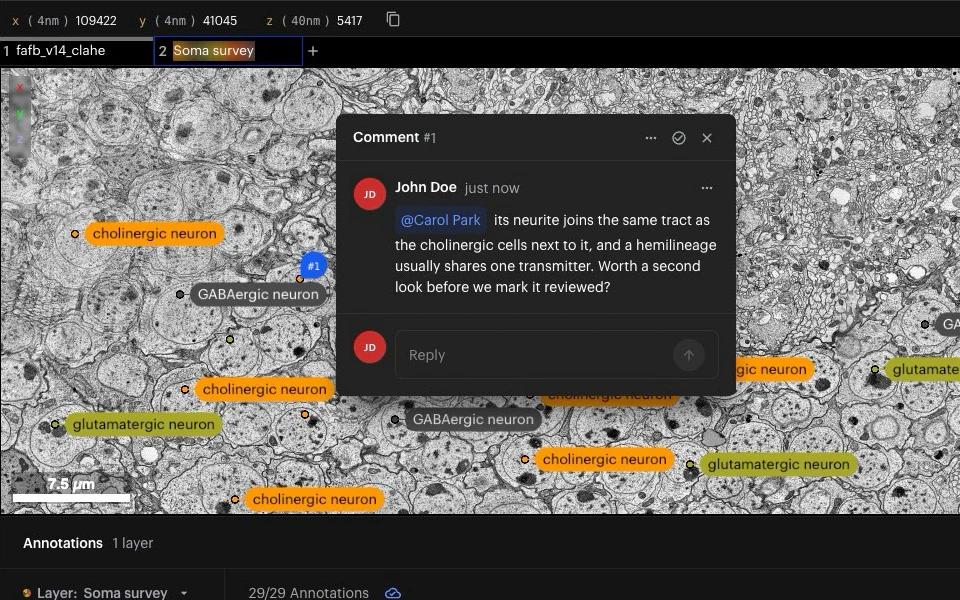Click the JD avatar beside John Doe's comment
The height and width of the screenshot is (600, 960).
pos(370,194)
